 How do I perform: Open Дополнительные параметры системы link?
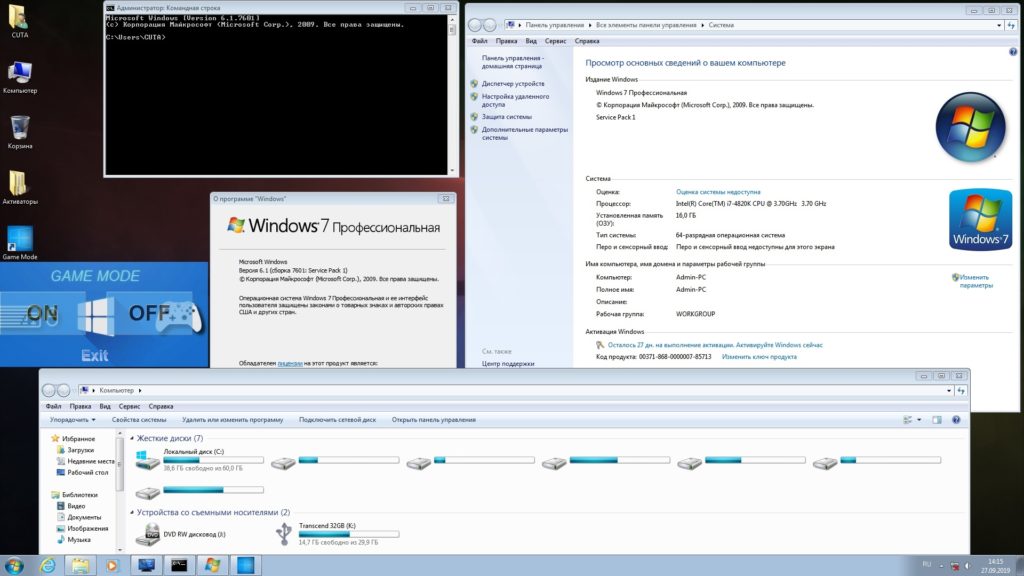tap(524, 133)
